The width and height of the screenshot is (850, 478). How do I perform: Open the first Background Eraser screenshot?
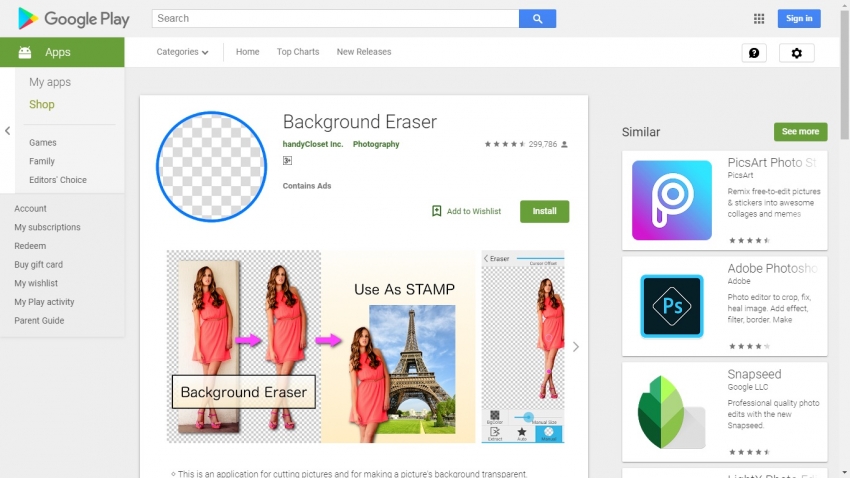(243, 347)
